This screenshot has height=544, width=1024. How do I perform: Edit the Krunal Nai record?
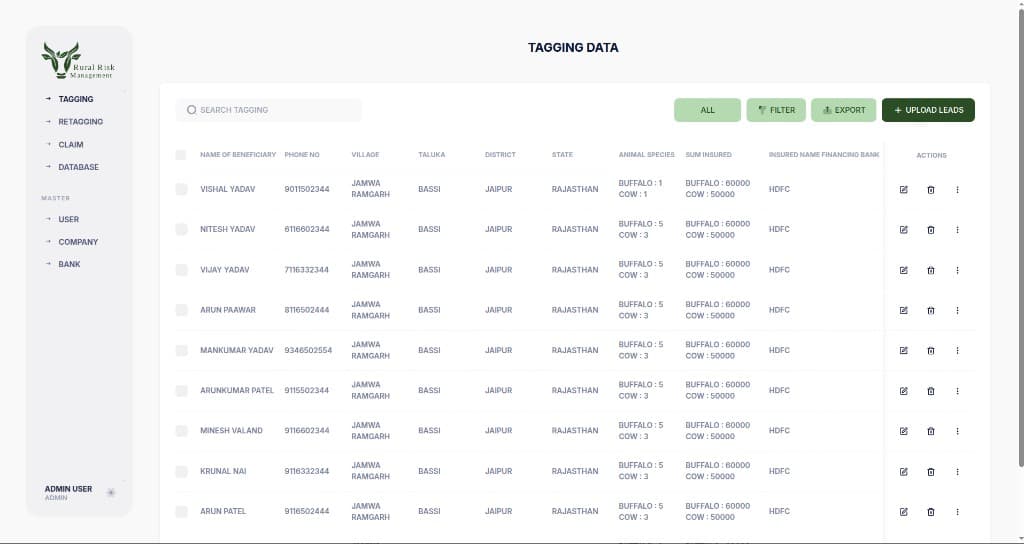pyautogui.click(x=904, y=472)
